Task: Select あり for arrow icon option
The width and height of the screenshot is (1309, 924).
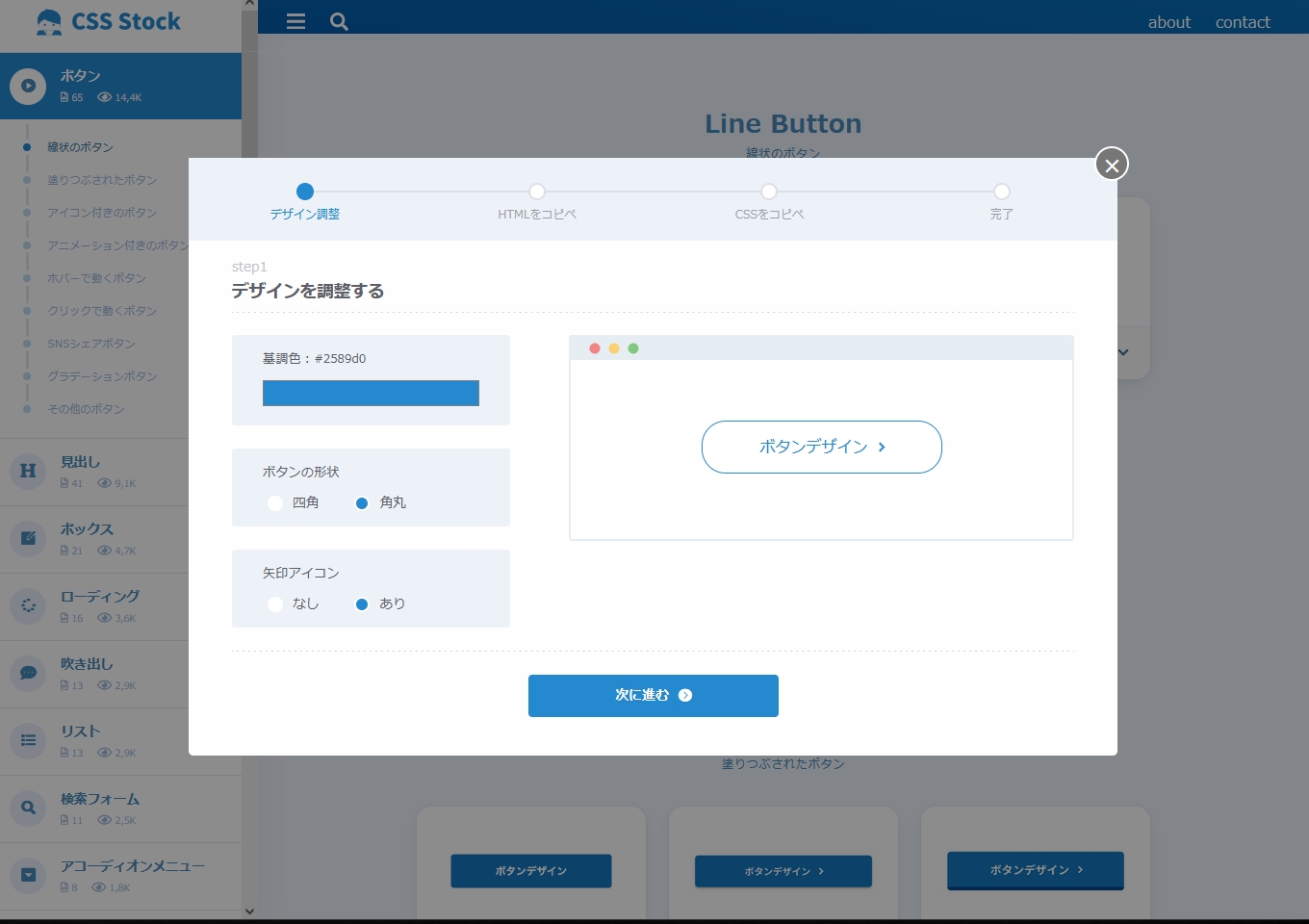Action: point(362,603)
